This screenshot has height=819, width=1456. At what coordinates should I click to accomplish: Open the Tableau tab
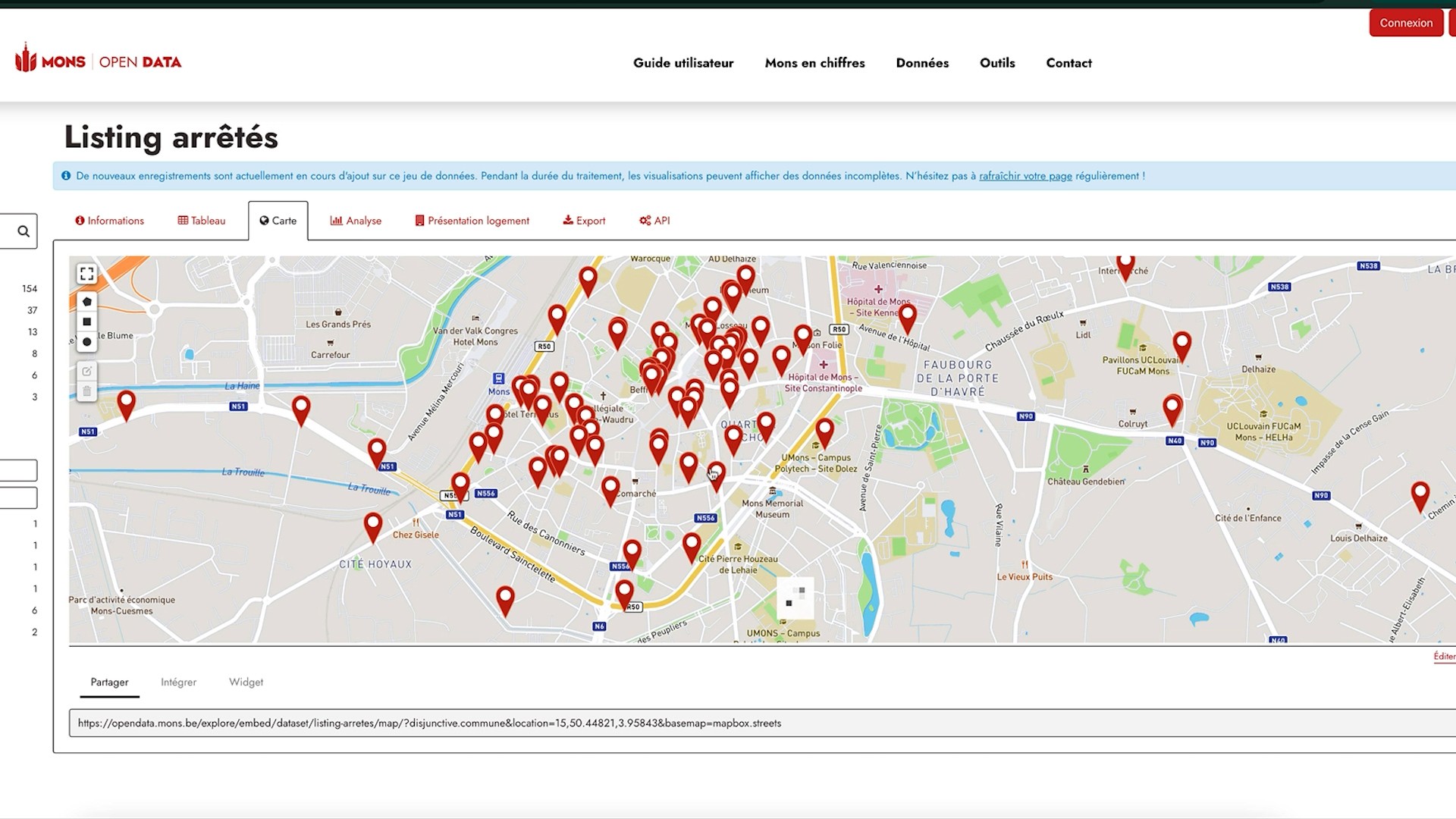(202, 221)
